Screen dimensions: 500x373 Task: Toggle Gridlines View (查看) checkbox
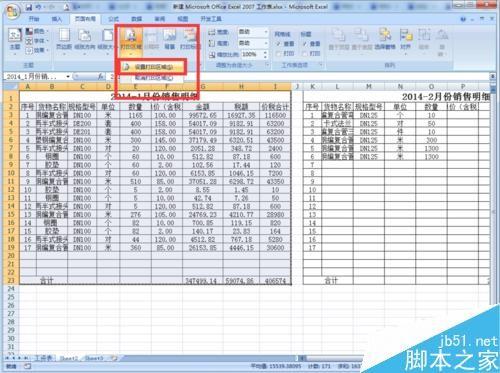278,44
